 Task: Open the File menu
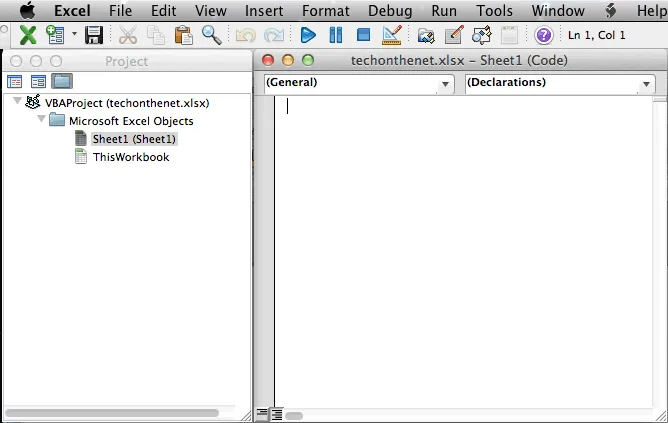[x=120, y=11]
